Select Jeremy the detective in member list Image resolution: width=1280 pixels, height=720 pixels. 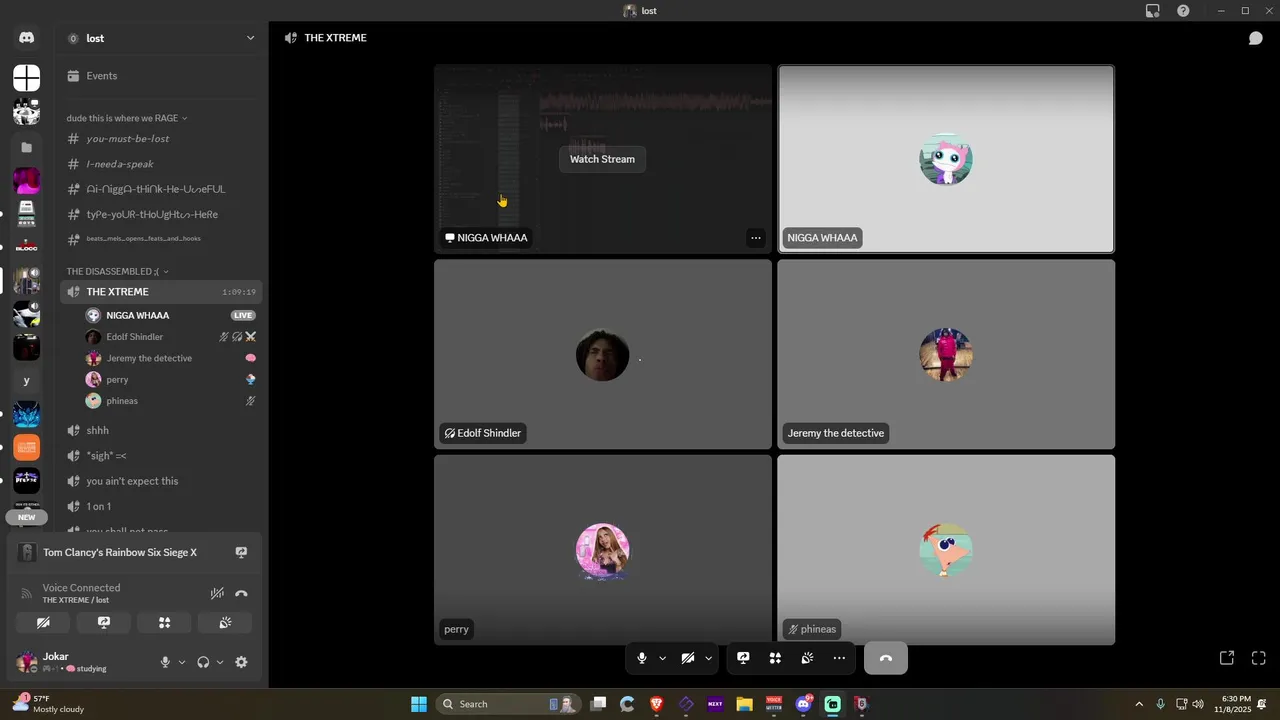pyautogui.click(x=171, y=358)
